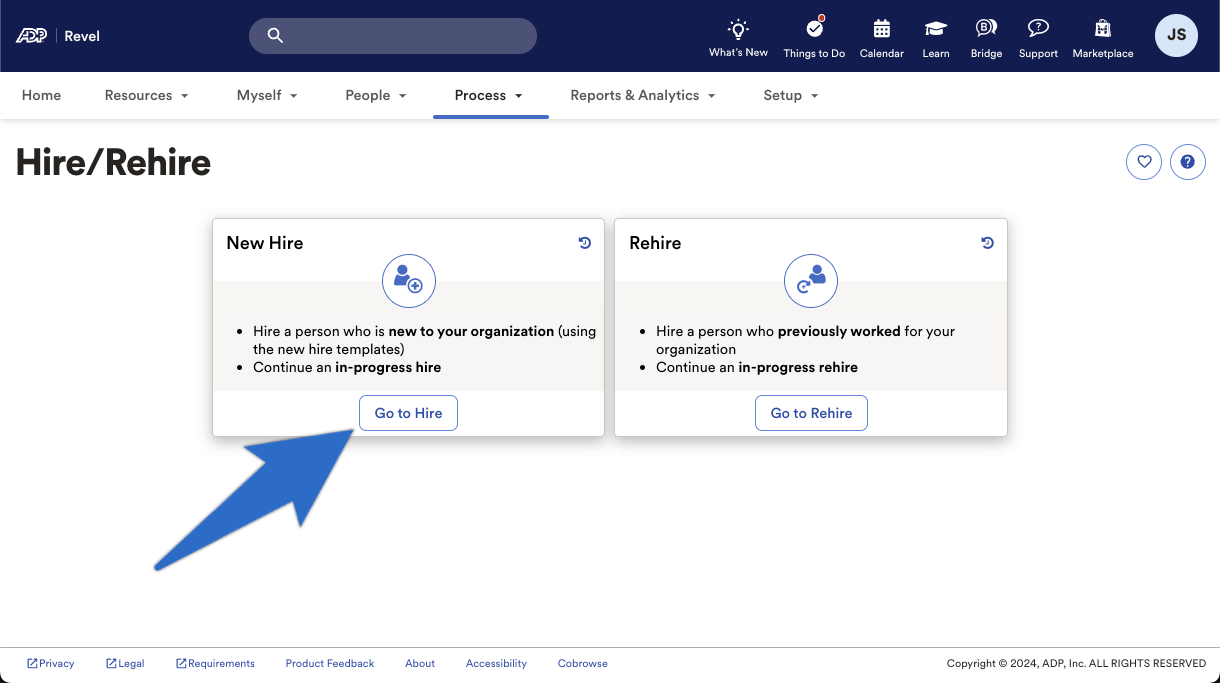Open the ADP Calendar

click(881, 35)
